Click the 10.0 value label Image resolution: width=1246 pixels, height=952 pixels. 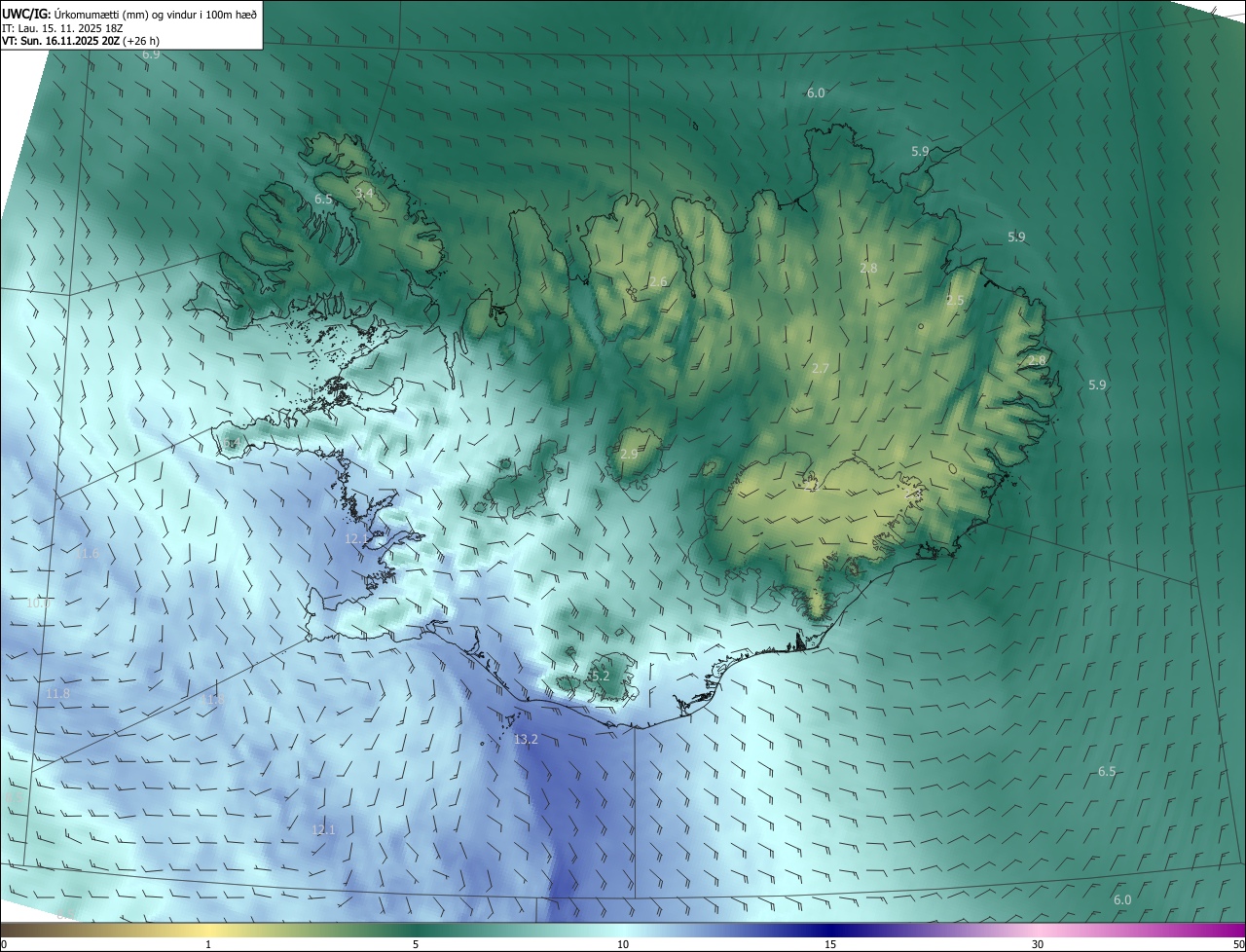(39, 604)
